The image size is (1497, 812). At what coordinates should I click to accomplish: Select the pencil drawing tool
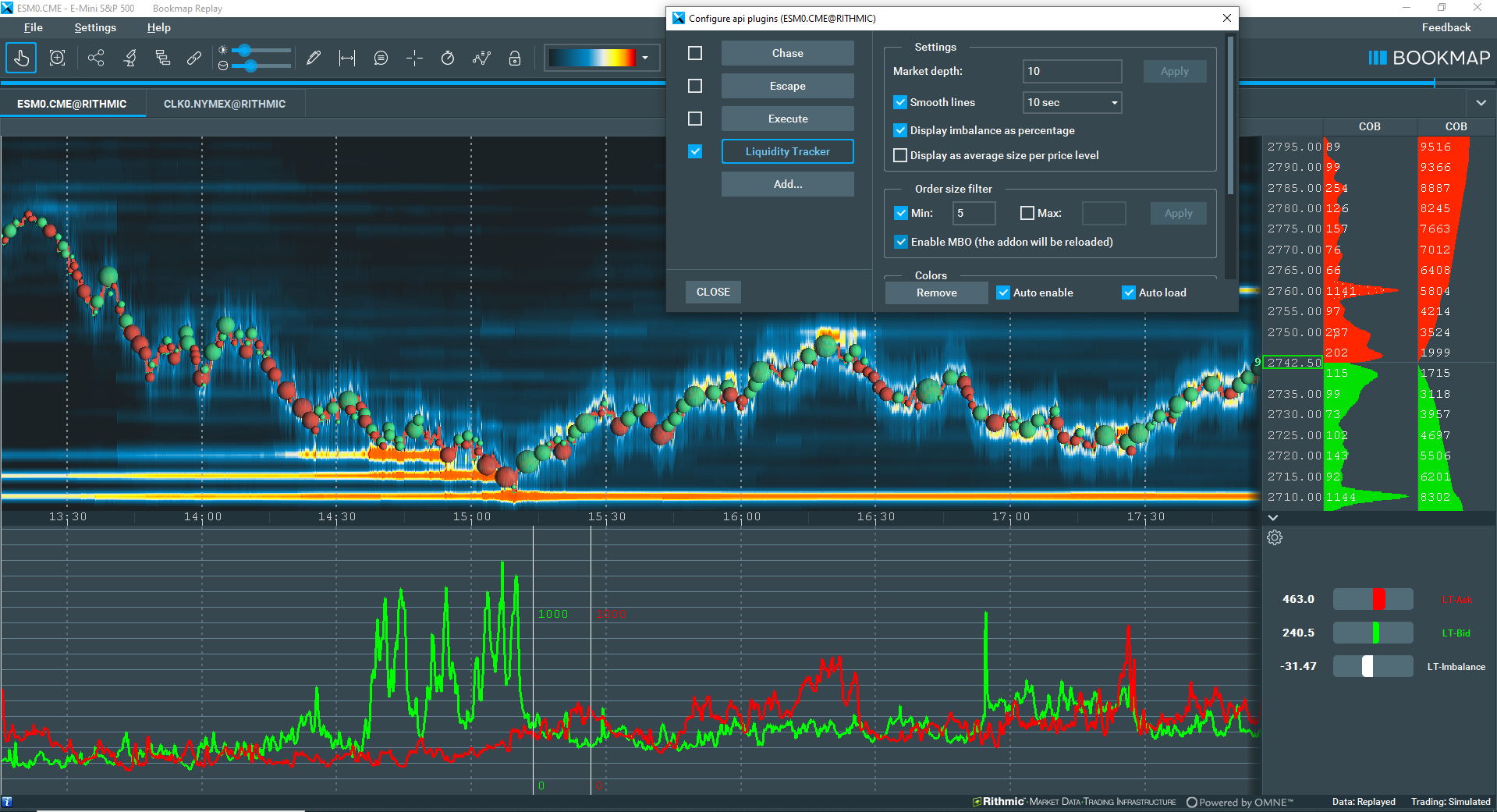(x=314, y=58)
